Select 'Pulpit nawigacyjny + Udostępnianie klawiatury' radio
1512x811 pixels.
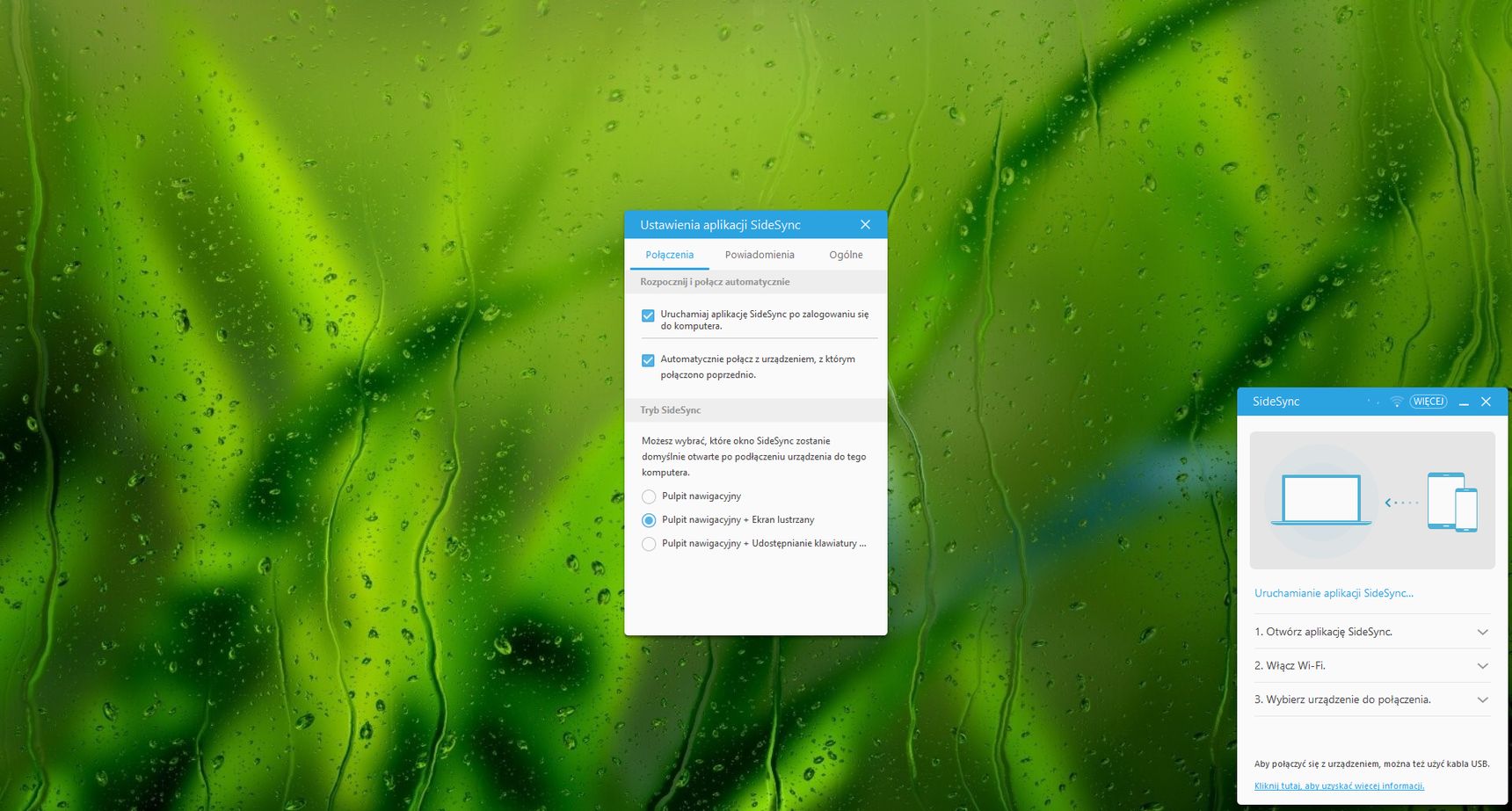(x=649, y=544)
